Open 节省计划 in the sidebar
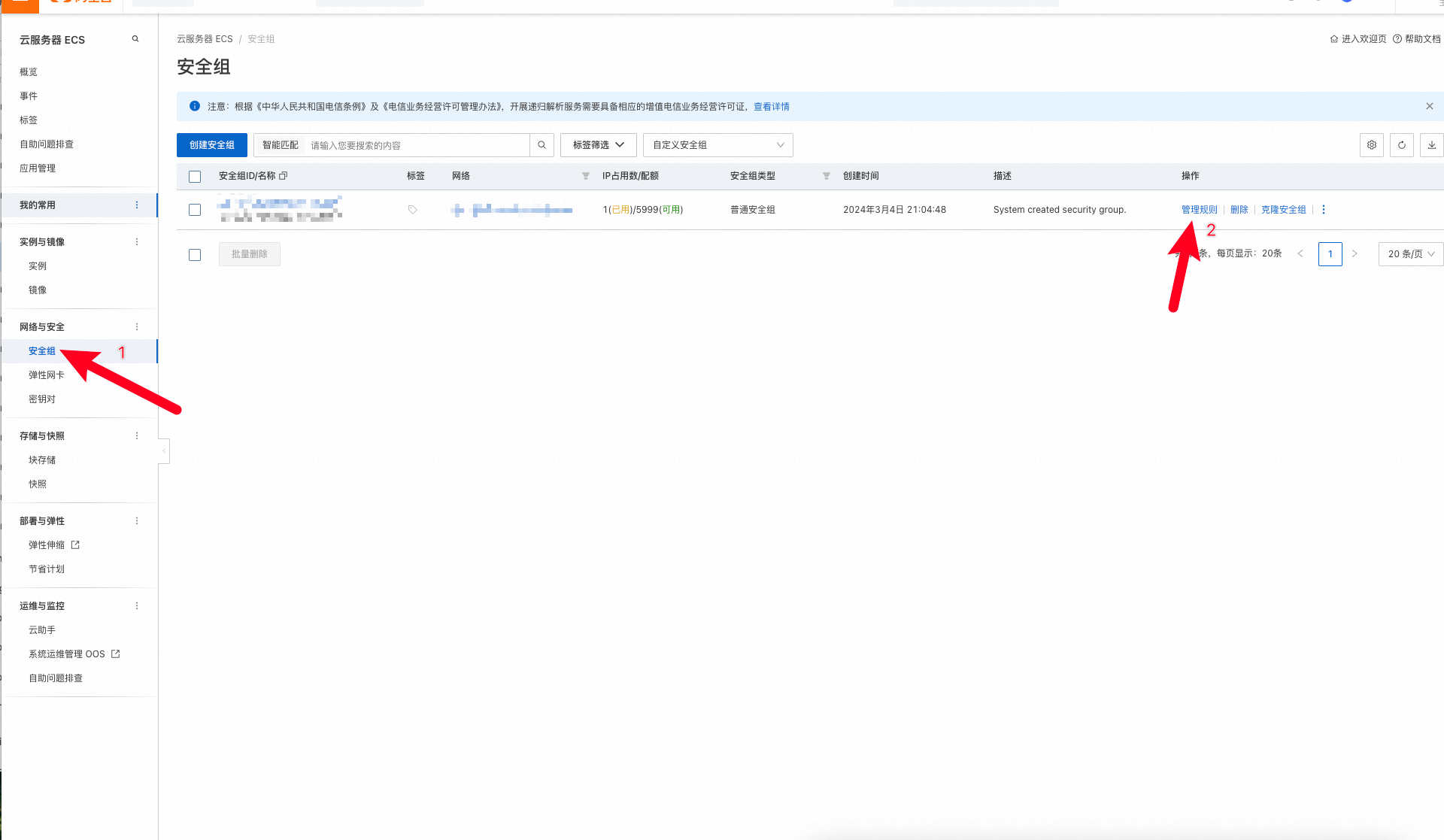 tap(47, 569)
